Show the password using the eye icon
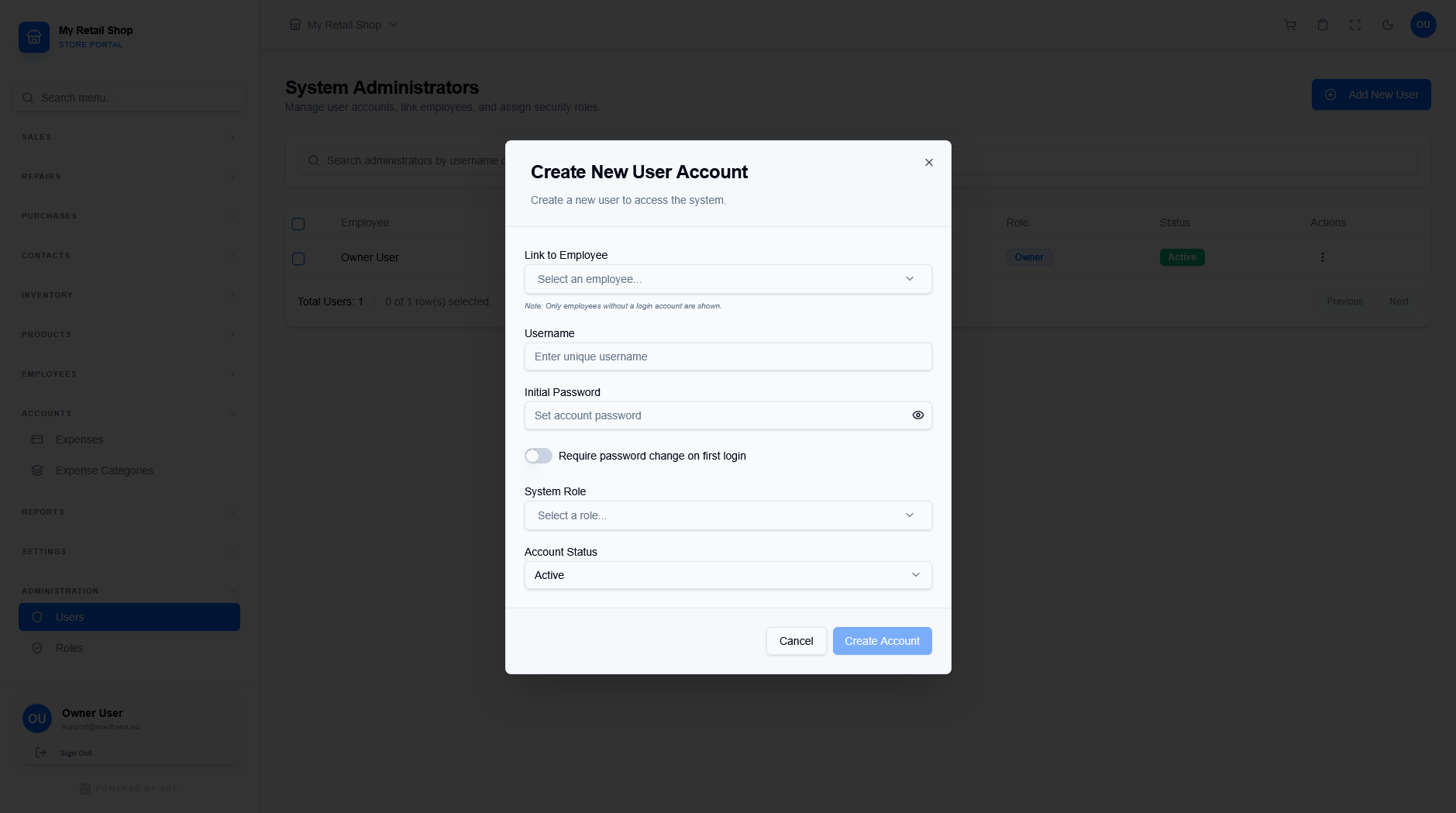 tap(917, 415)
